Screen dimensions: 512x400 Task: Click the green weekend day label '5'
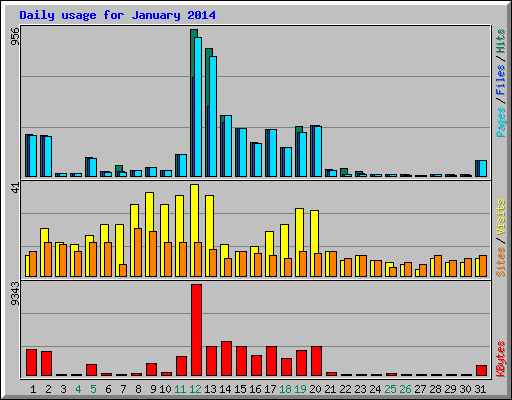tap(93, 389)
